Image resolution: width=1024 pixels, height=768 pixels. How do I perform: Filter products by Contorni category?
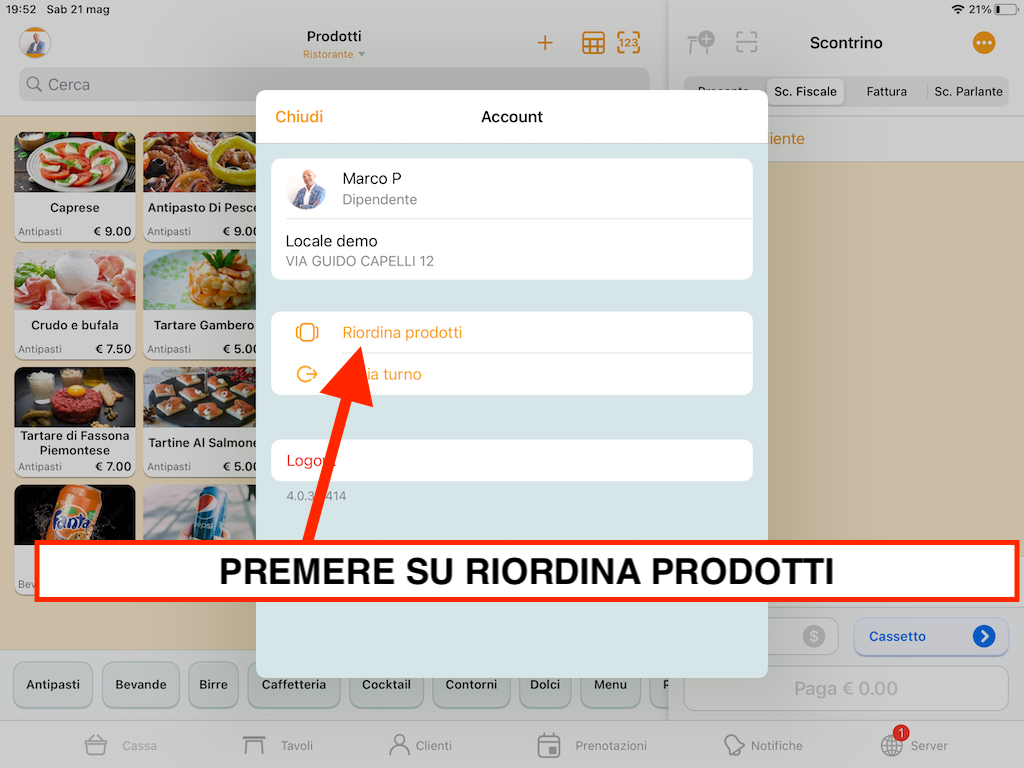pos(471,686)
